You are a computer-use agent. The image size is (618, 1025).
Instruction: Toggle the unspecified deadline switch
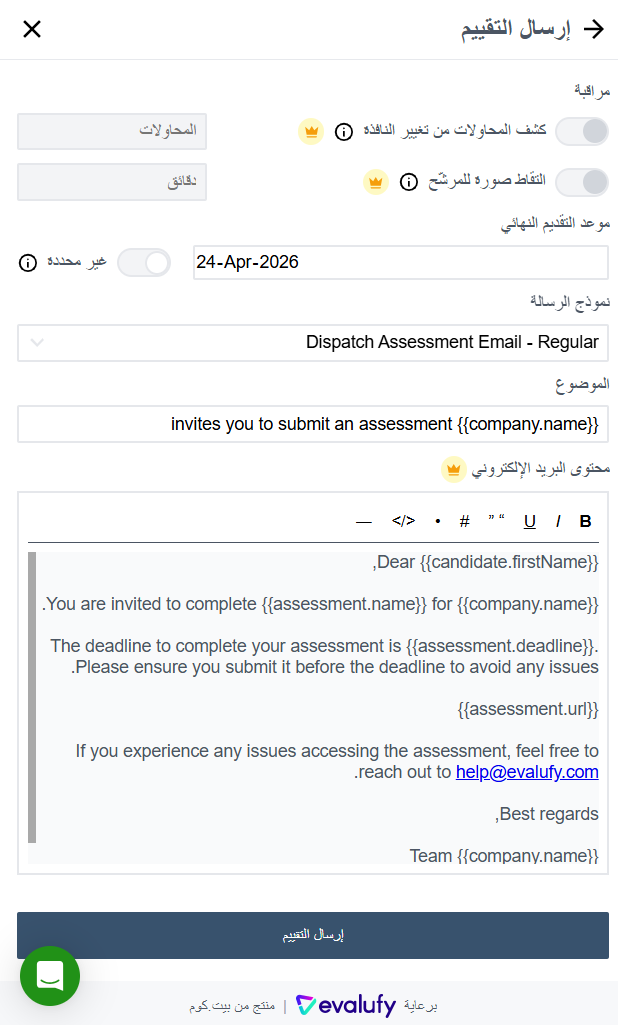pos(144,263)
